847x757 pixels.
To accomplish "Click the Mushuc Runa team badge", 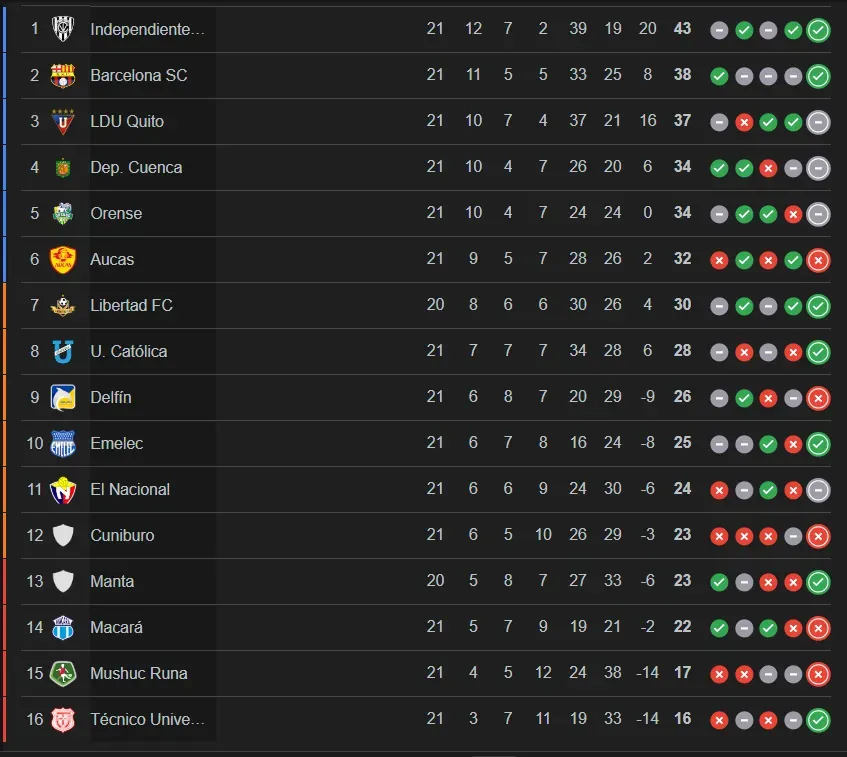I will coord(63,673).
